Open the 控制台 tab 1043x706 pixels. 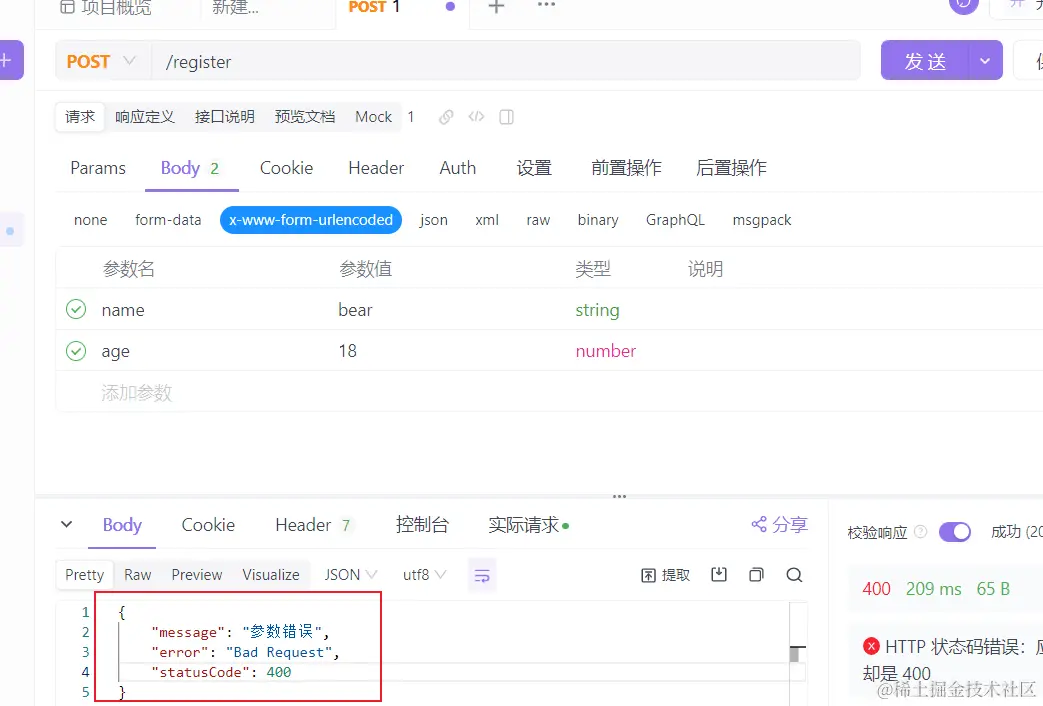click(422, 525)
